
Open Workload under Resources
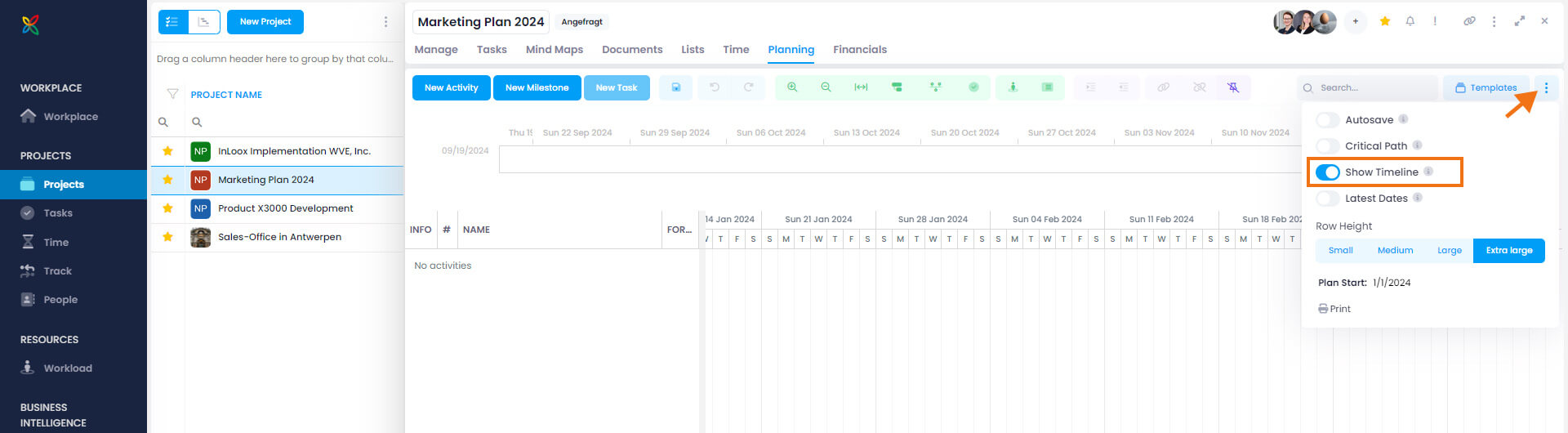[68, 368]
